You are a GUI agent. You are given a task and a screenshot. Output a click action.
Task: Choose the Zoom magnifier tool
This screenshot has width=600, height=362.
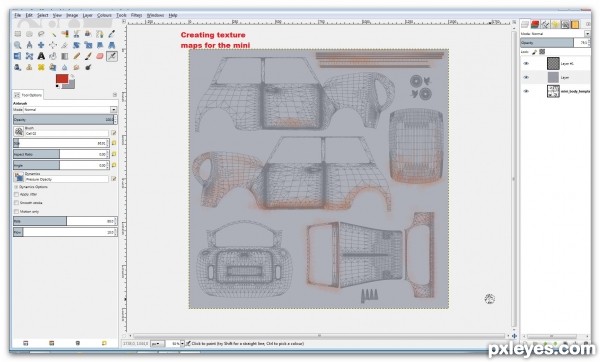(18, 45)
